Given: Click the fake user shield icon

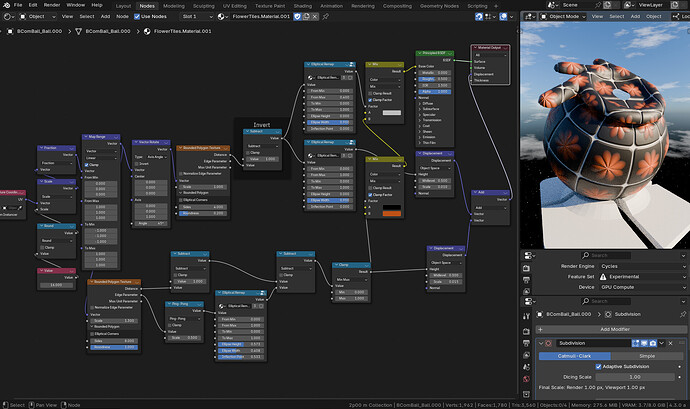Looking at the screenshot, I should tap(297, 16).
